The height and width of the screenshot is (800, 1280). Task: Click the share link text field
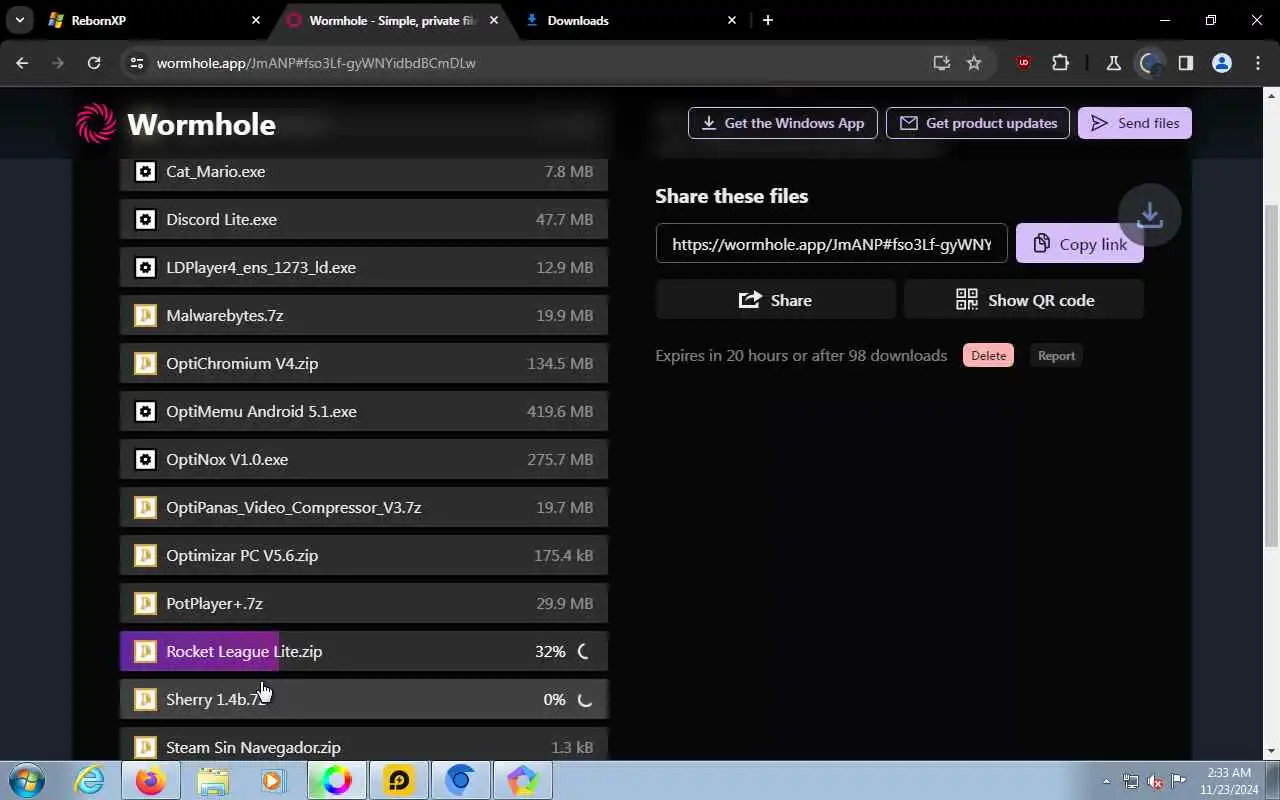click(832, 243)
